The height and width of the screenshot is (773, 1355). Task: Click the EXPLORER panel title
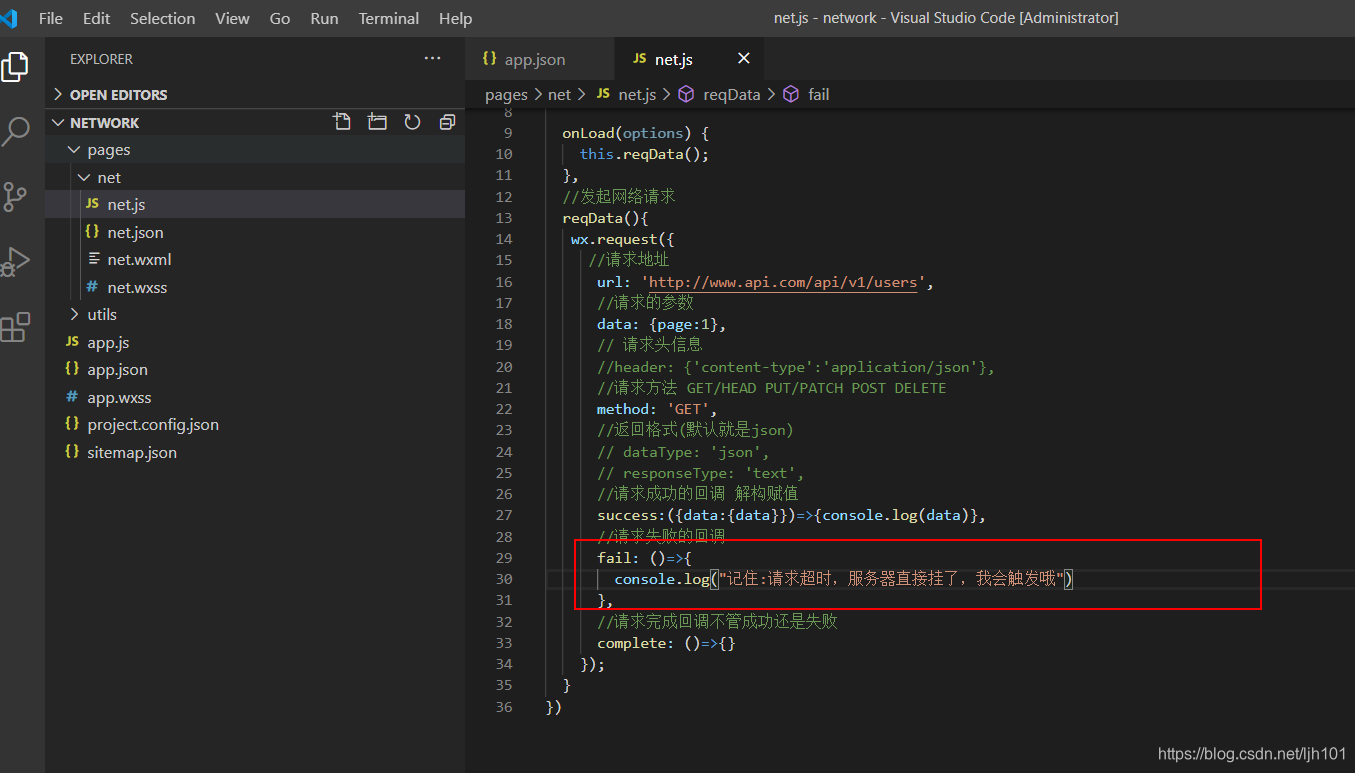click(101, 59)
